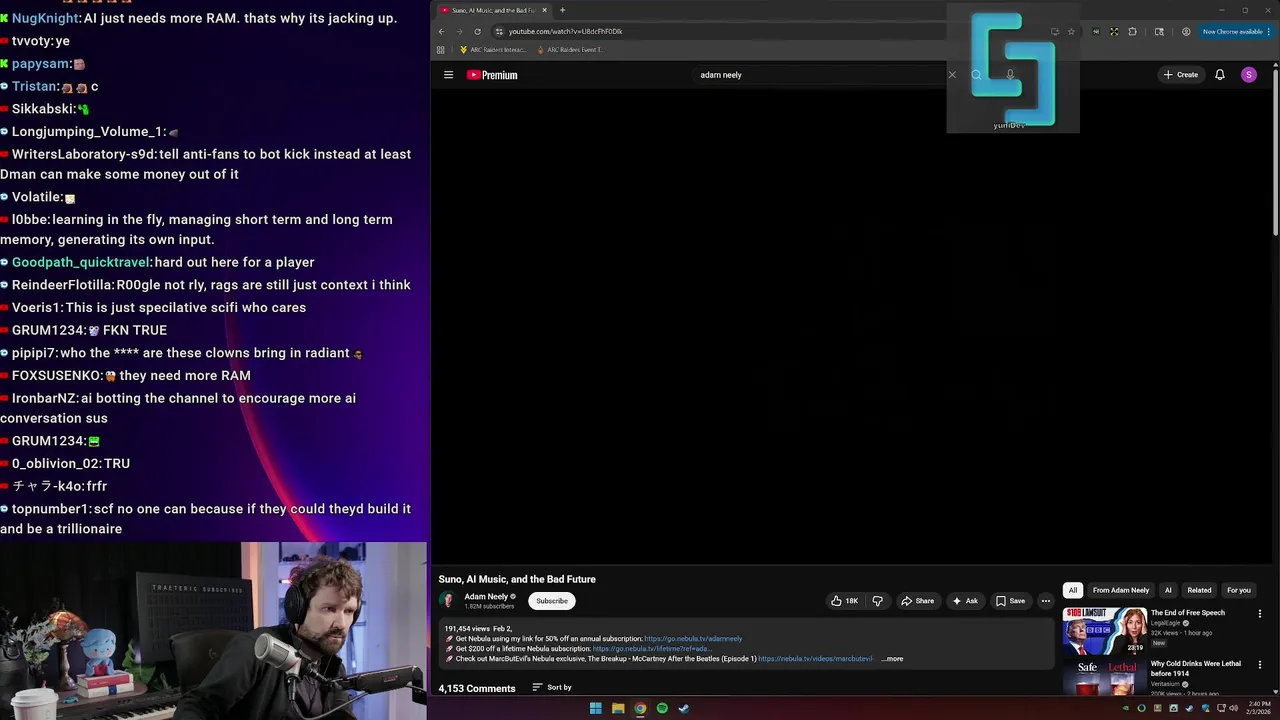Image resolution: width=1280 pixels, height=720 pixels.
Task: Click the LegalEagle channel name
Action: 1166,623
